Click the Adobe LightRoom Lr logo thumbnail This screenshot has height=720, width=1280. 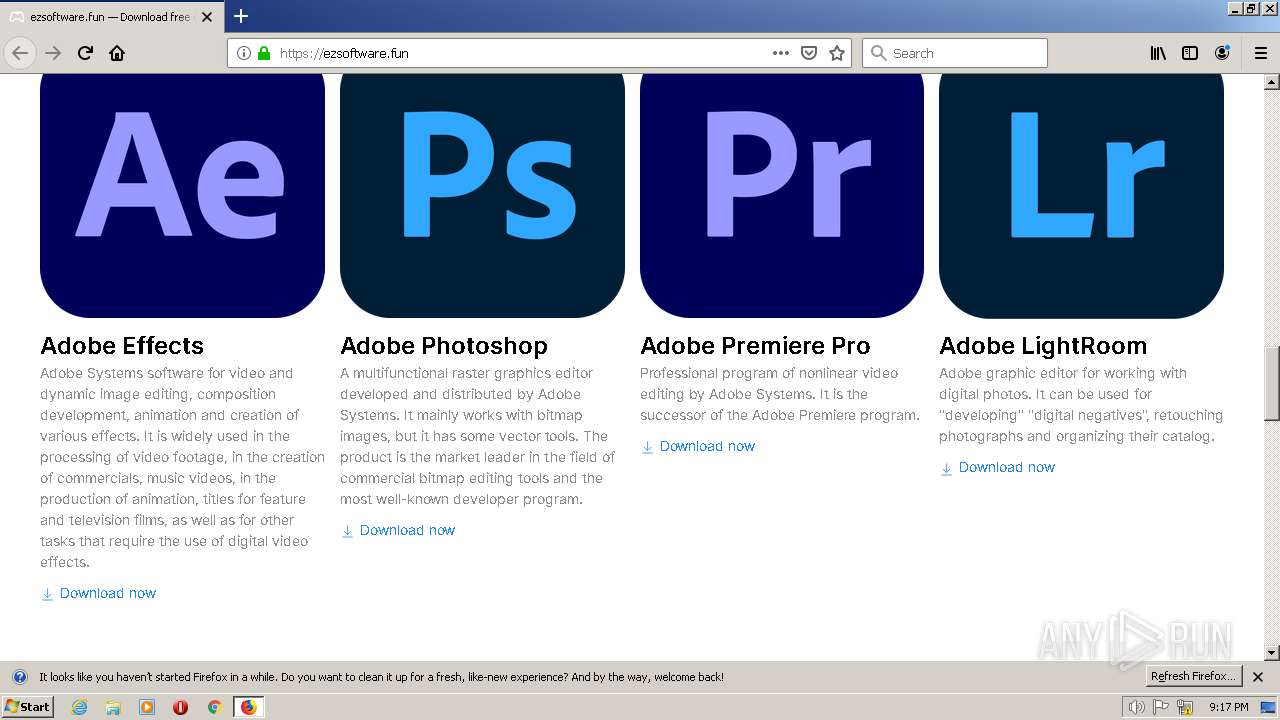[1081, 195]
